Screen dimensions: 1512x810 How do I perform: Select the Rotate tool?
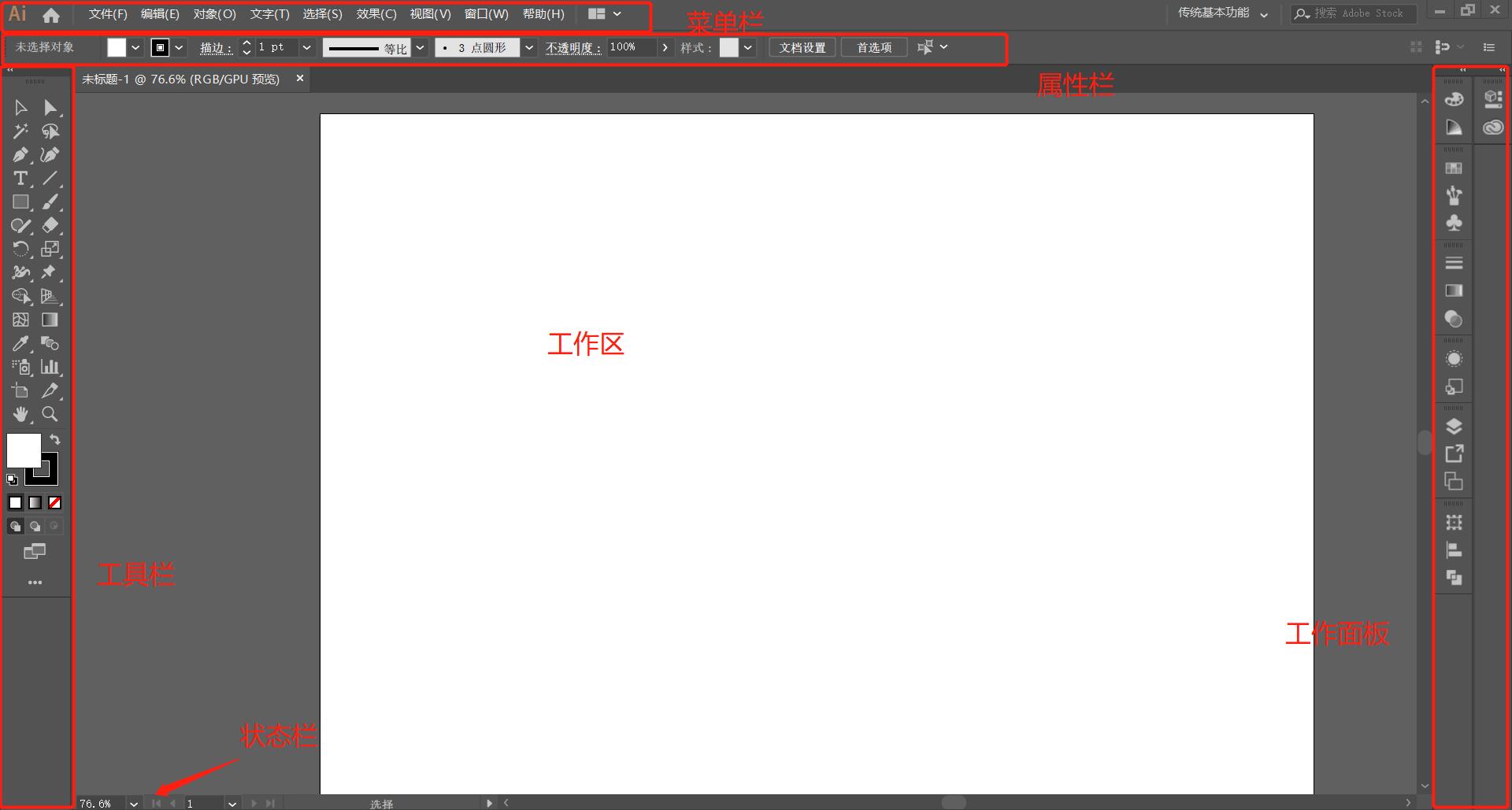pos(21,250)
